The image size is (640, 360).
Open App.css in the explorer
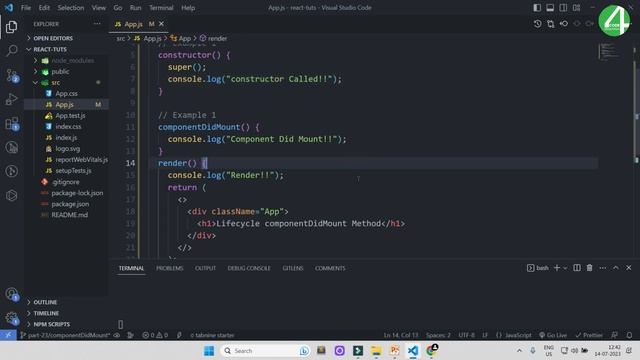(x=67, y=93)
